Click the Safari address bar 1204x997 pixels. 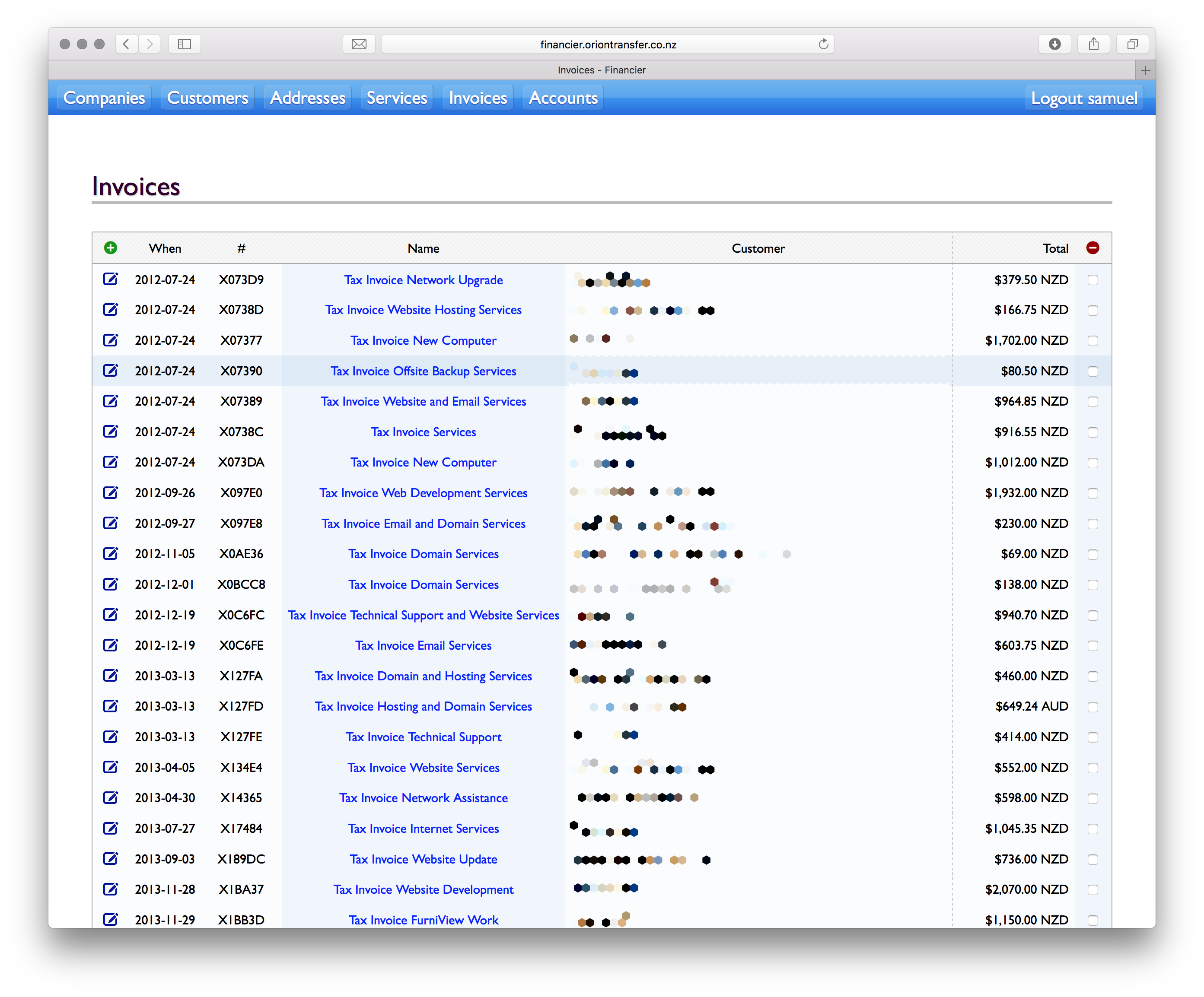pos(608,44)
